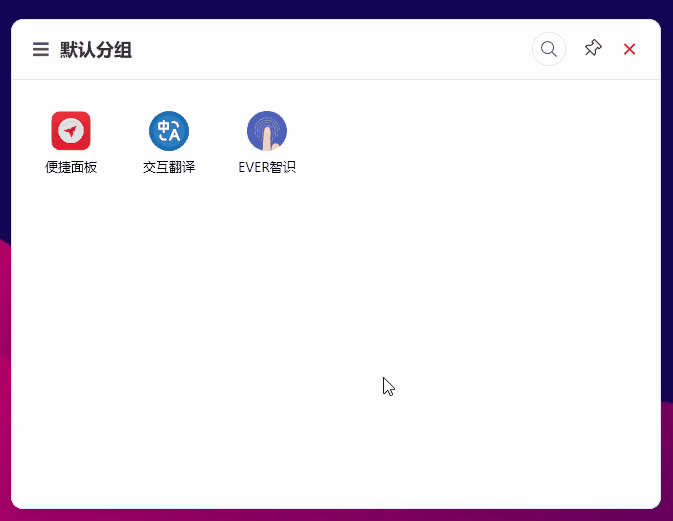Close the panel with the red X

[630, 49]
